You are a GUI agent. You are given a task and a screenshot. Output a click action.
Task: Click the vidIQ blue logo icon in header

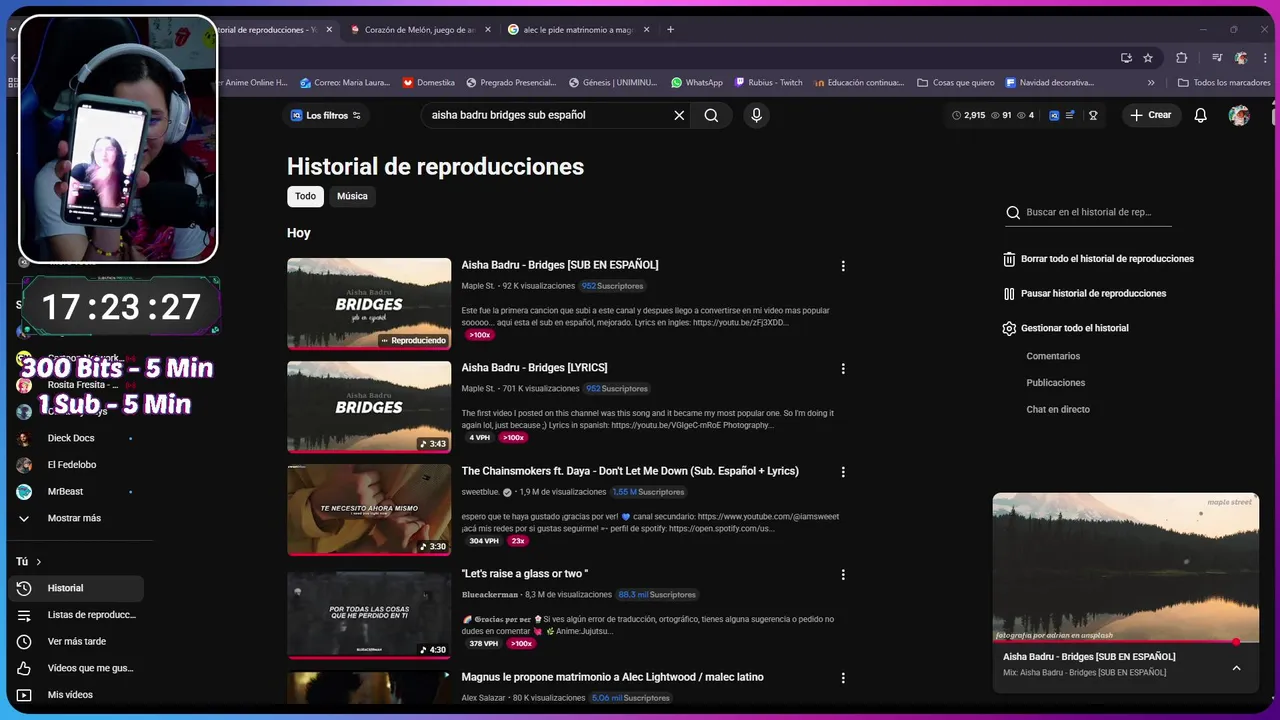(x=1054, y=115)
